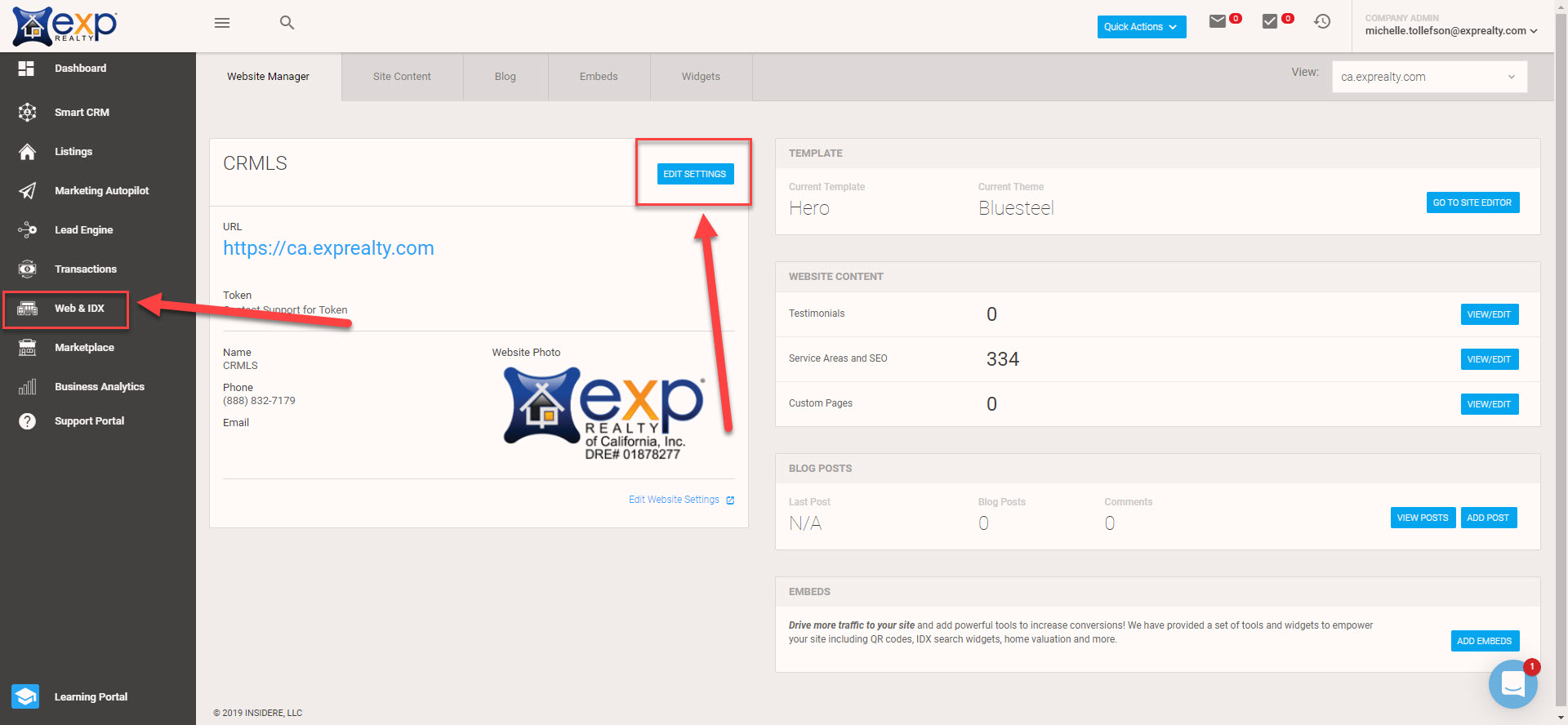Click the eXp Realty logo
1568x725 pixels.
click(x=65, y=26)
